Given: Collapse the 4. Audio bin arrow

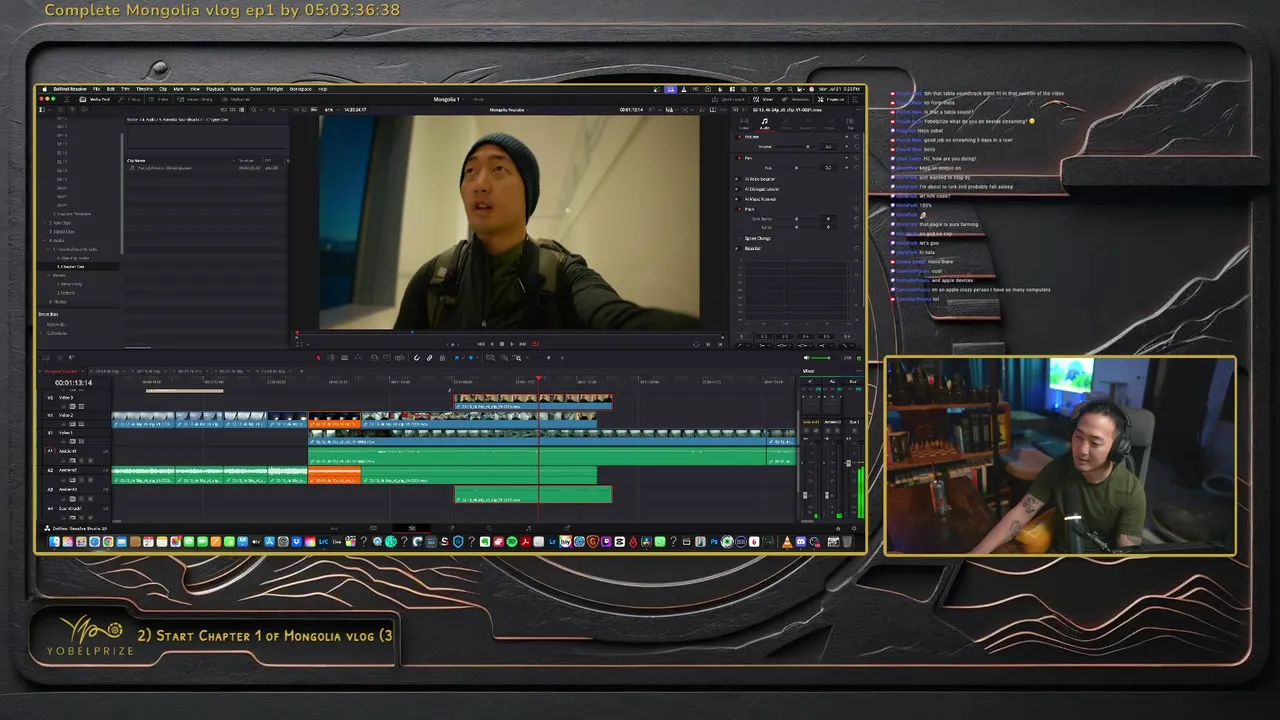Looking at the screenshot, I should pos(44,240).
